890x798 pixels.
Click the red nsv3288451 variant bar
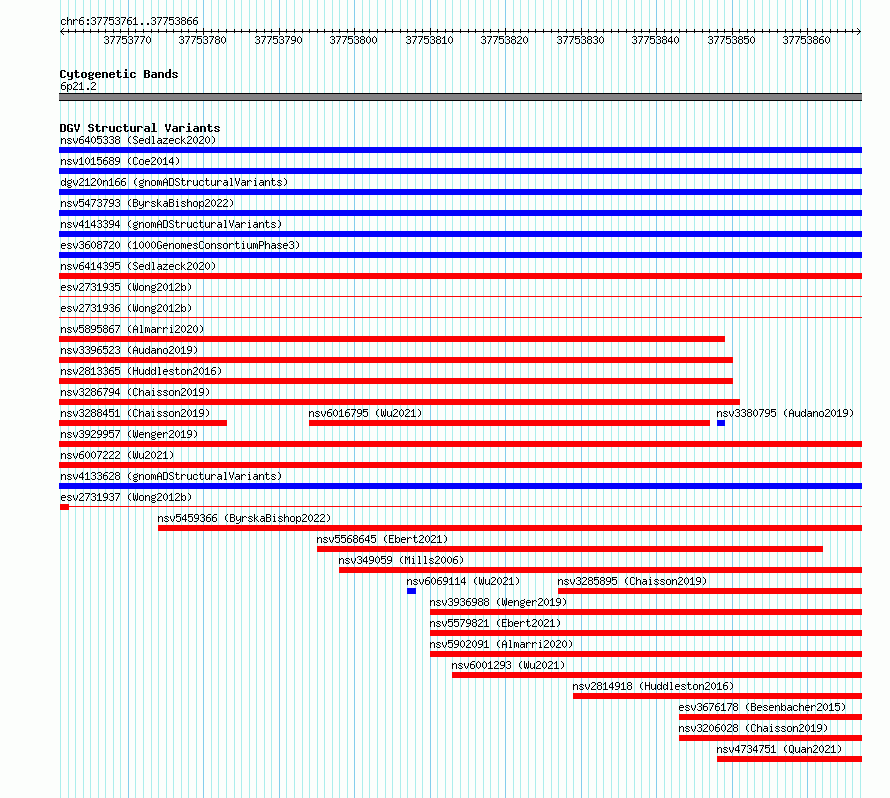pos(143,423)
